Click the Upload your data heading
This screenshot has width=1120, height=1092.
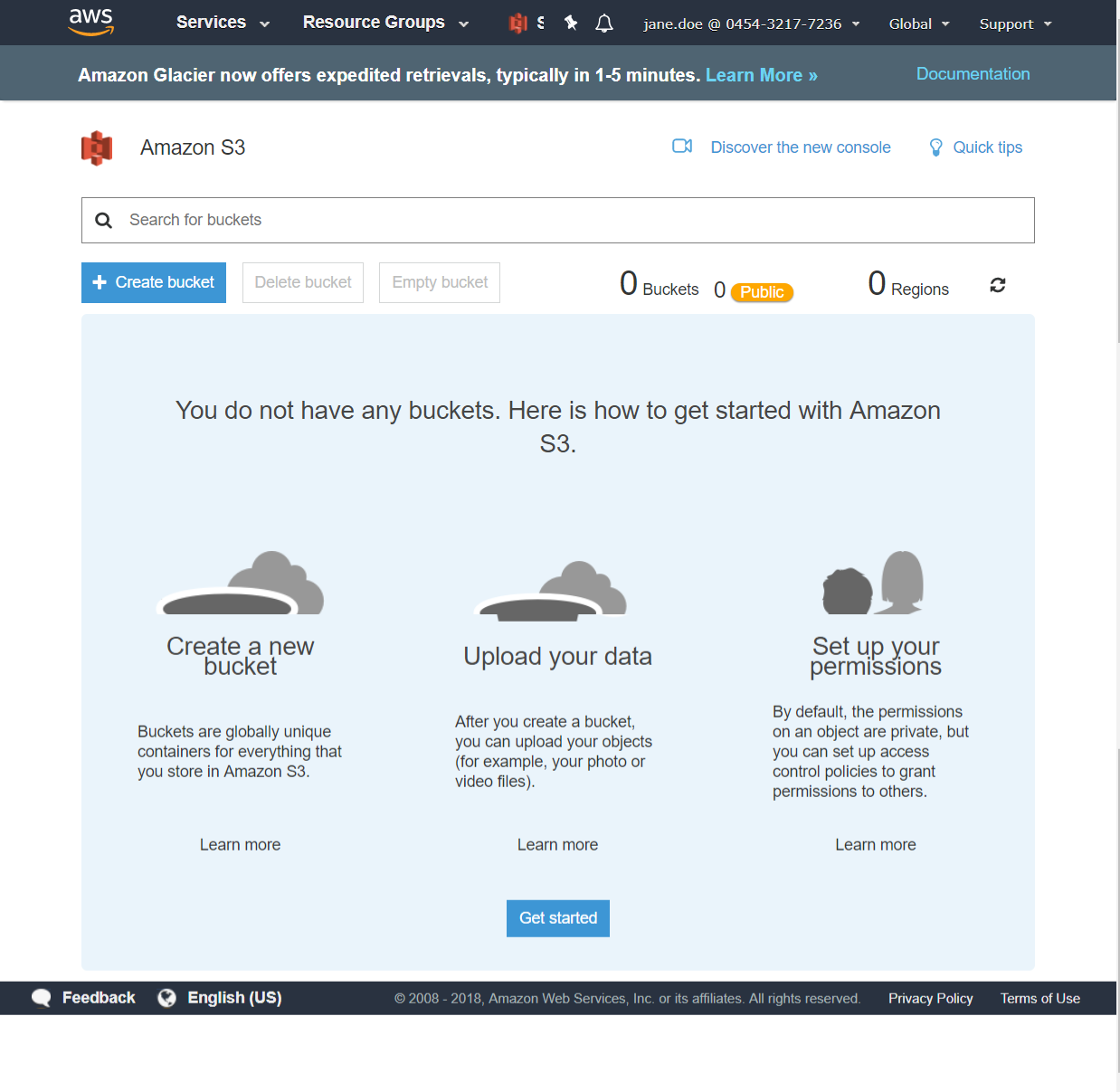coord(558,656)
